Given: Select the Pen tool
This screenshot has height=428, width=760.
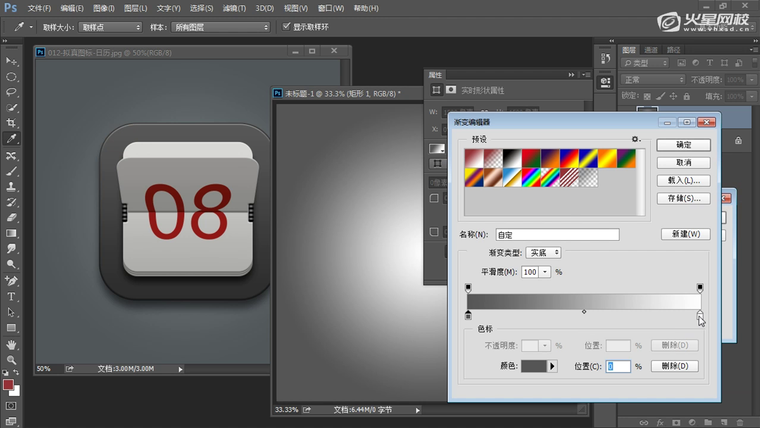Looking at the screenshot, I should click(x=12, y=281).
